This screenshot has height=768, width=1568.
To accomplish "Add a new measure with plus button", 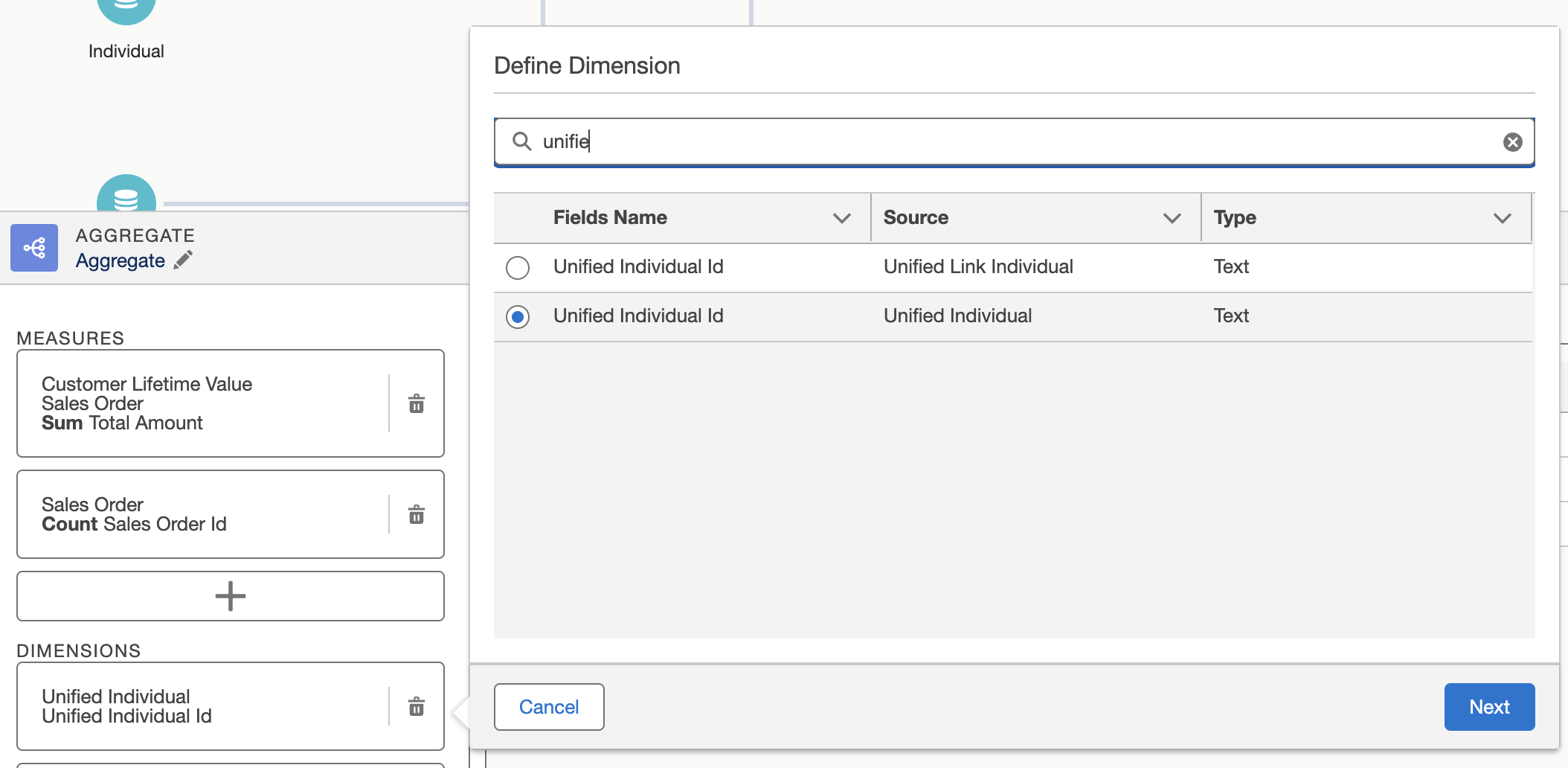I will tap(231, 596).
